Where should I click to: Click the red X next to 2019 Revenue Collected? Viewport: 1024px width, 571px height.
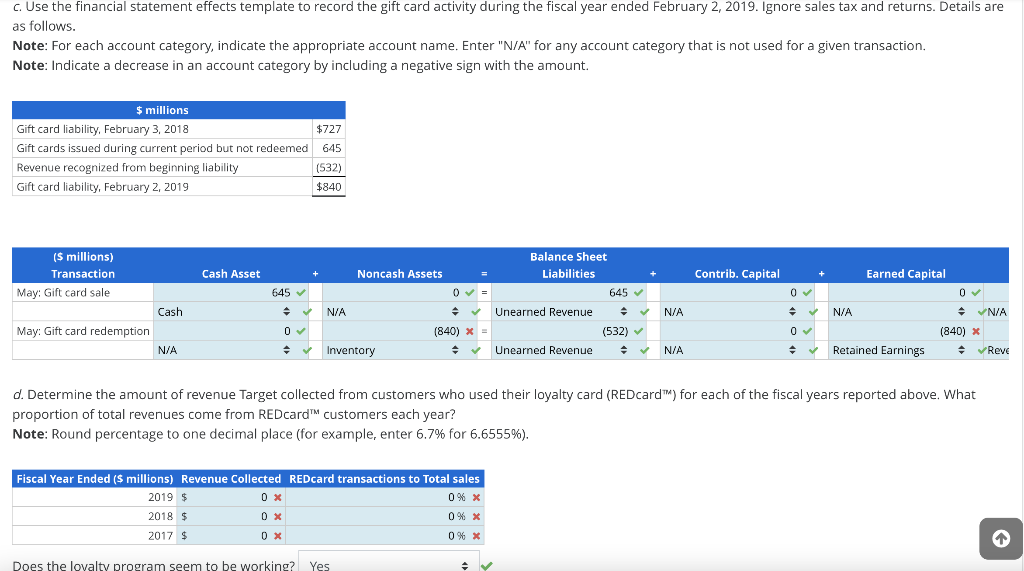(x=278, y=497)
